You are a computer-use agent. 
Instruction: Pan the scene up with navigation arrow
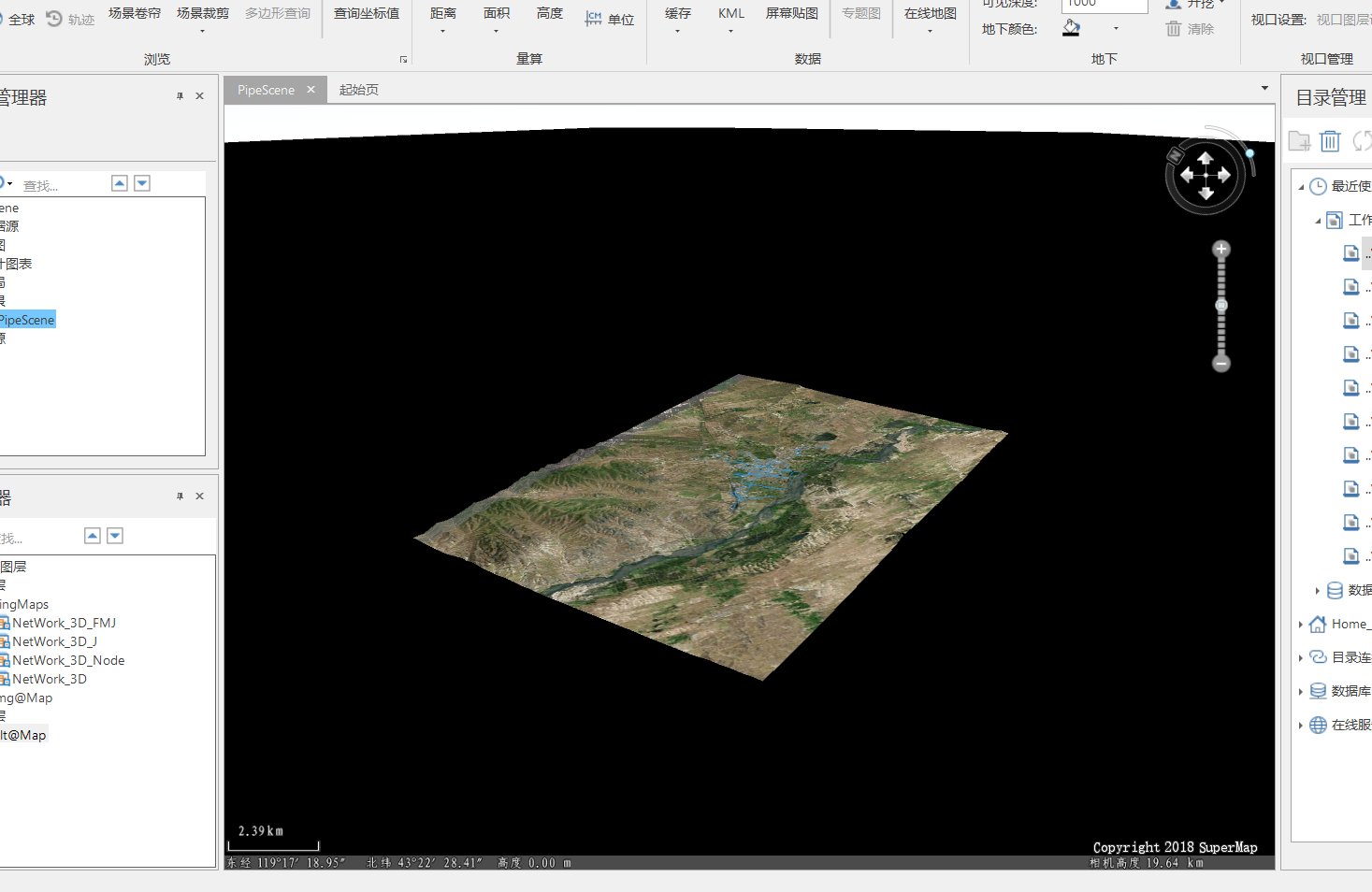click(x=1206, y=158)
